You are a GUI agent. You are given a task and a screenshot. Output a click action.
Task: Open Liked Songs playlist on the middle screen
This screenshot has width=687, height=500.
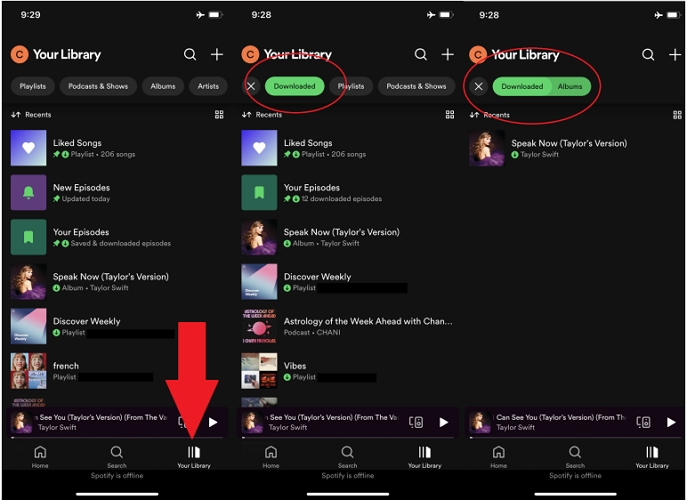pyautogui.click(x=348, y=148)
